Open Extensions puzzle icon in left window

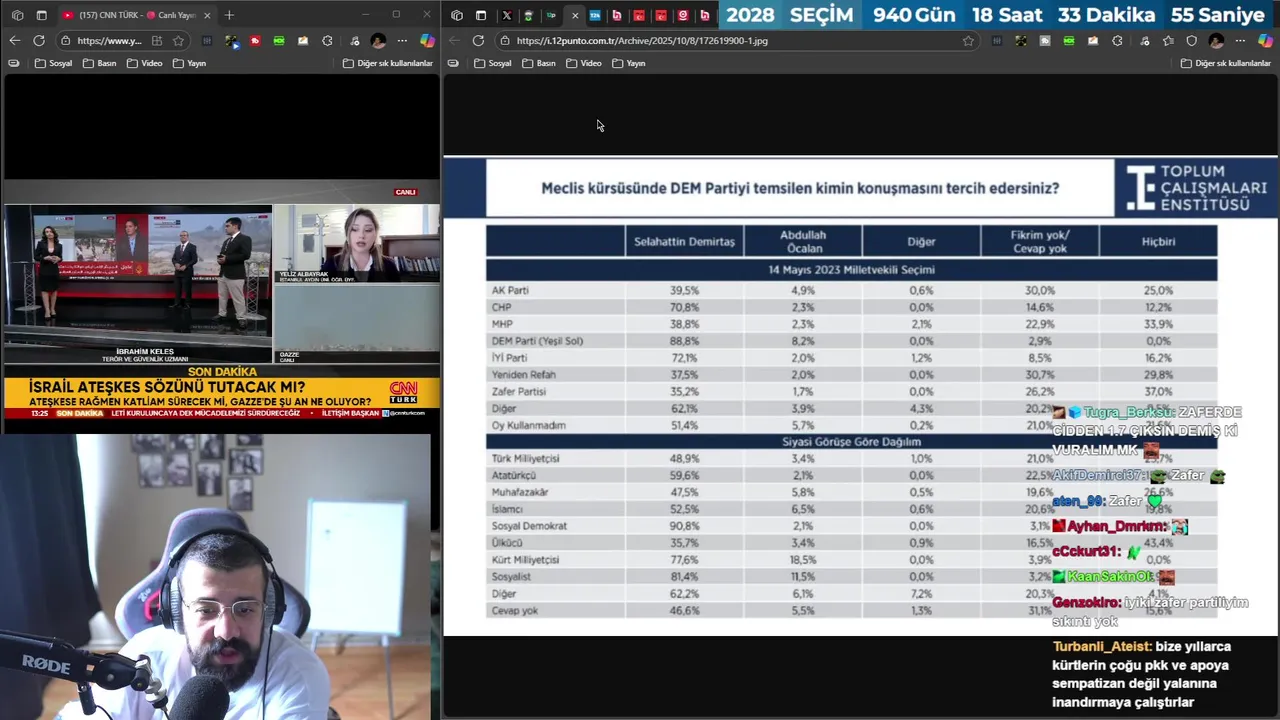coord(327,41)
